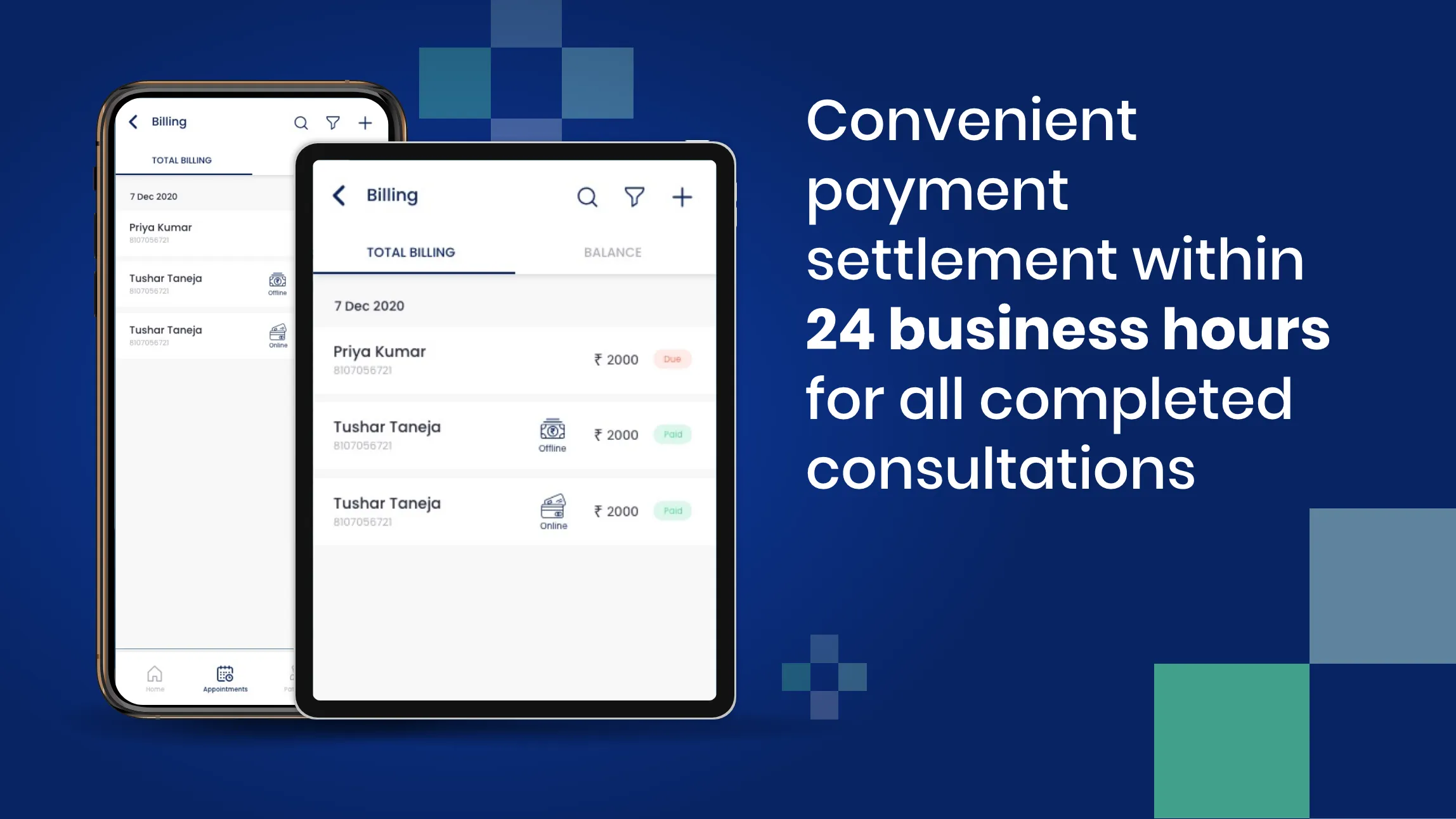Expand billing details for Priya Kumar entry
Viewport: 1456px width, 819px height.
510,359
